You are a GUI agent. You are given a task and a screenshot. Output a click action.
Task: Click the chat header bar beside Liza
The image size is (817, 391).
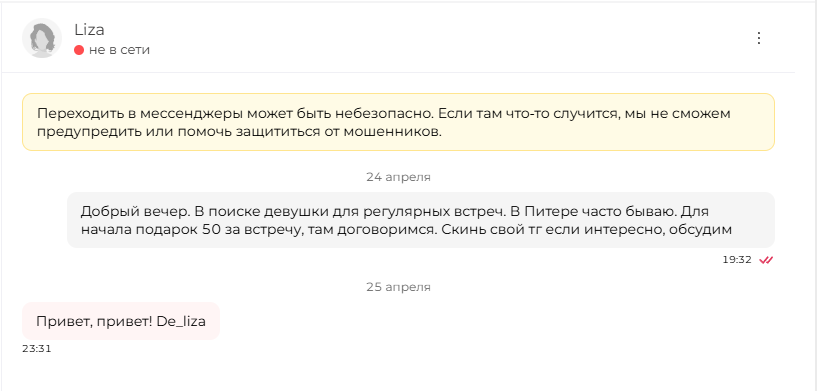tap(417, 38)
